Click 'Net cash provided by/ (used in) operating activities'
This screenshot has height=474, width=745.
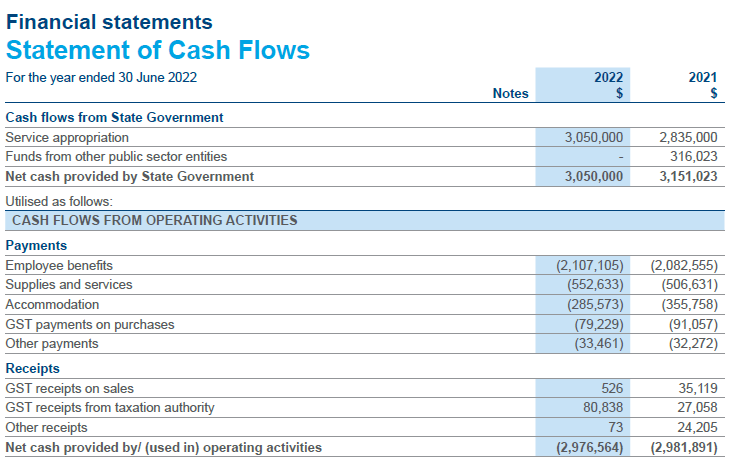tap(163, 447)
